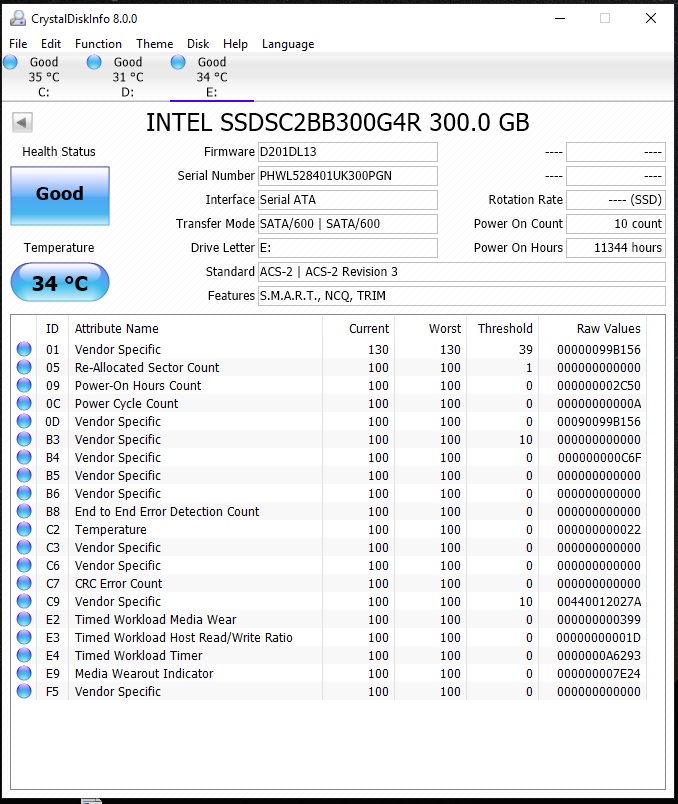678x804 pixels.
Task: Open the Function menu
Action: click(98, 44)
